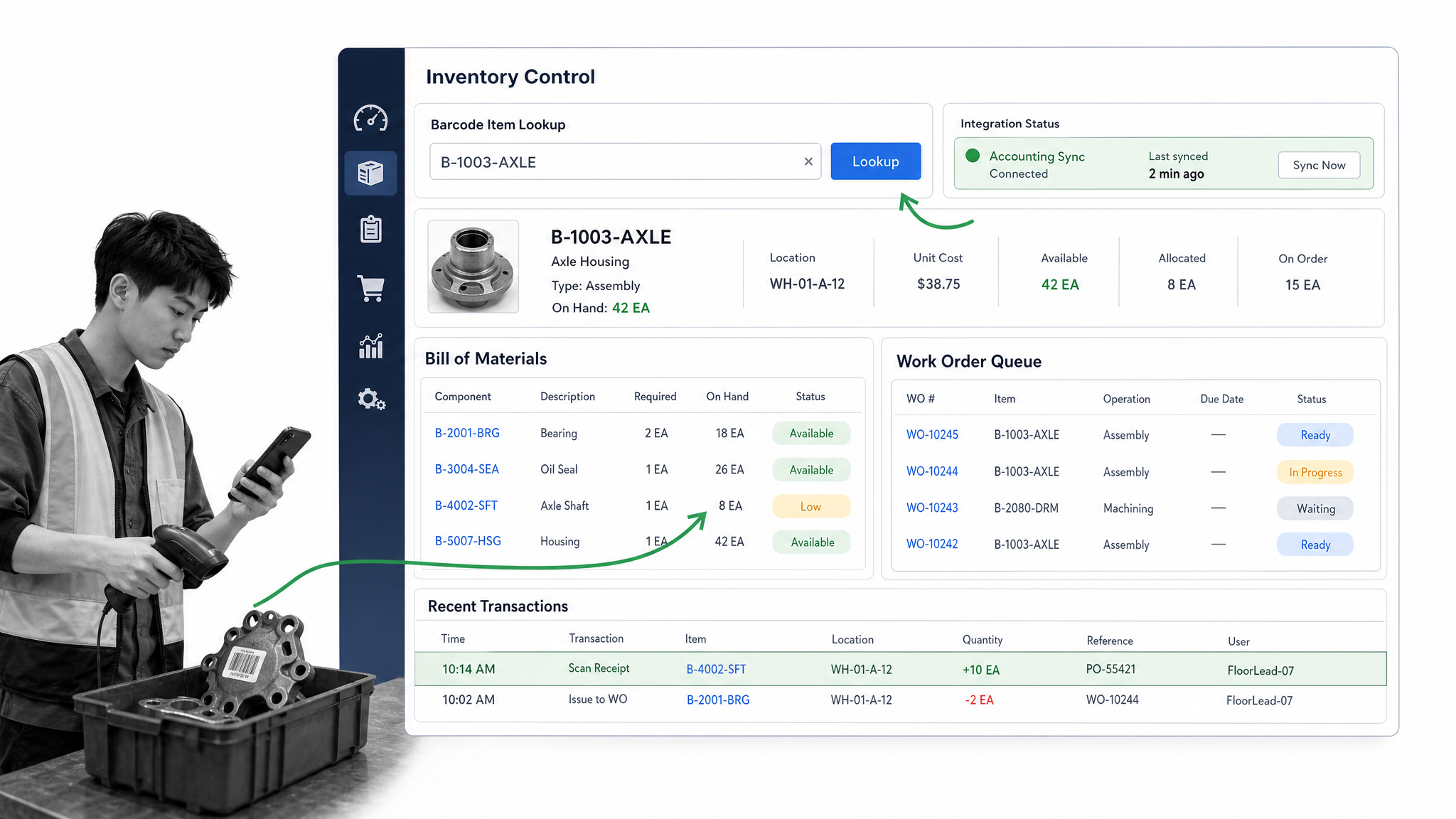Click the In Progress badge for WO-10244
The width and height of the screenshot is (1456, 819).
[x=1315, y=472]
